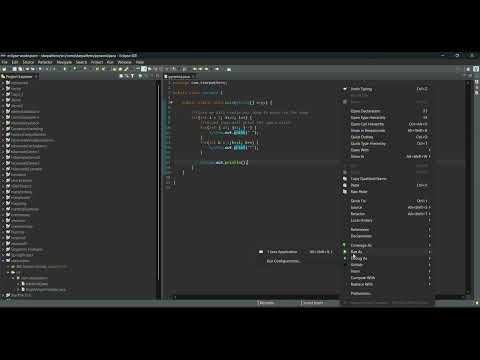480x360 pixels.
Task: Open the Source menu in menu bar
Action: coord(28,62)
